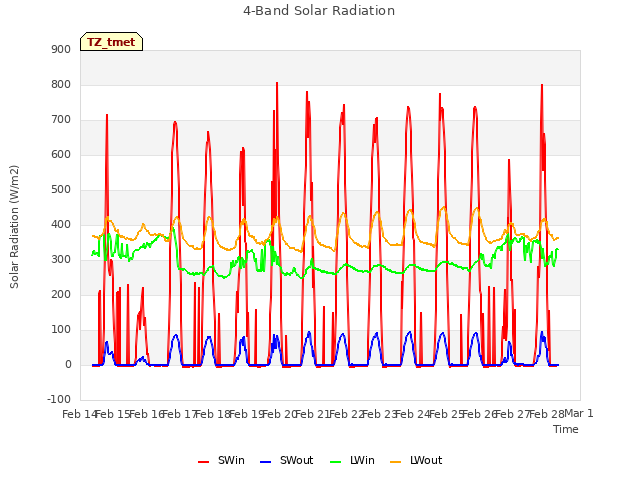Toggle the LWin series in the legend
The width and height of the screenshot is (640, 480).
click(x=352, y=460)
